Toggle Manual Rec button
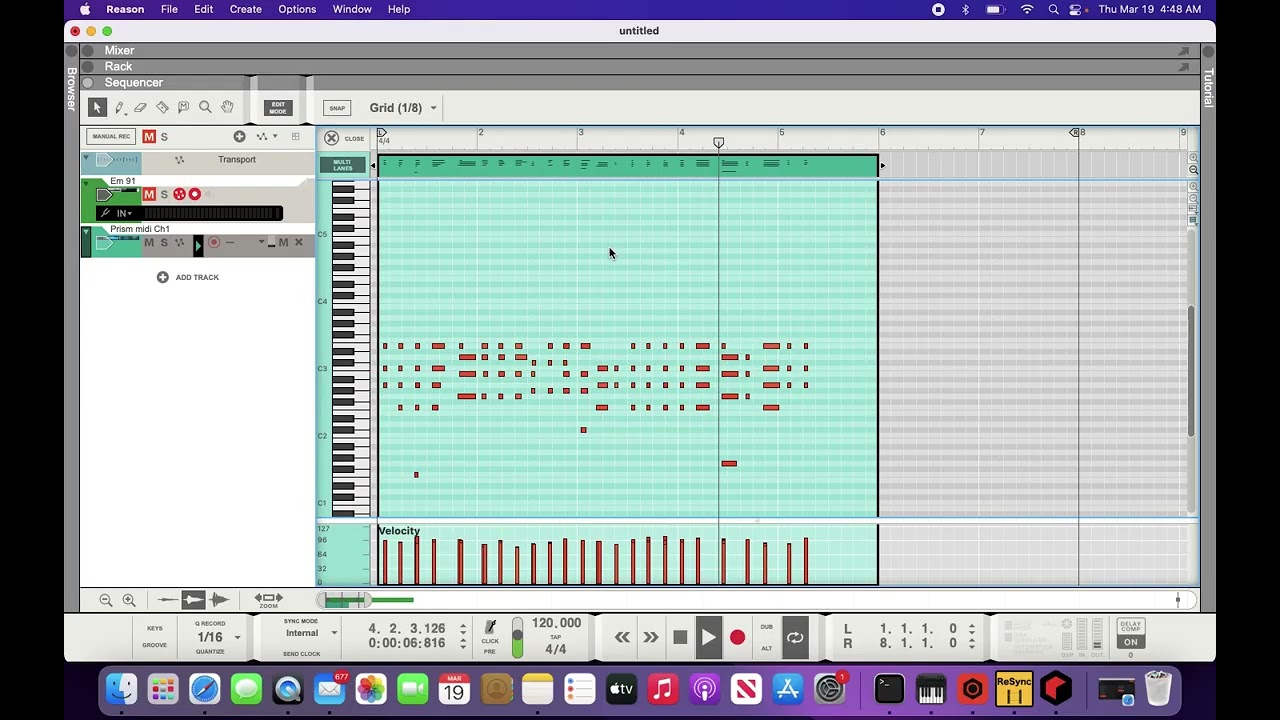The height and width of the screenshot is (720, 1280). pyautogui.click(x=111, y=136)
